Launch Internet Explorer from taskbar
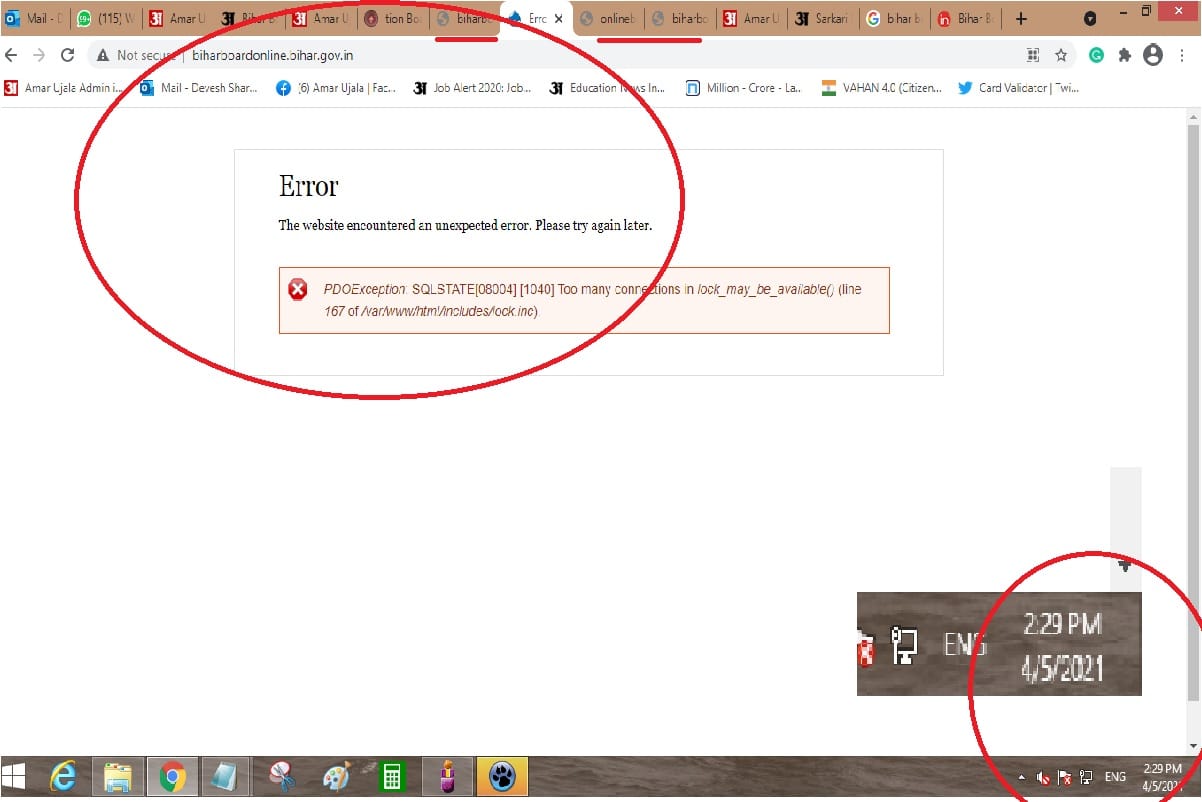 click(64, 777)
